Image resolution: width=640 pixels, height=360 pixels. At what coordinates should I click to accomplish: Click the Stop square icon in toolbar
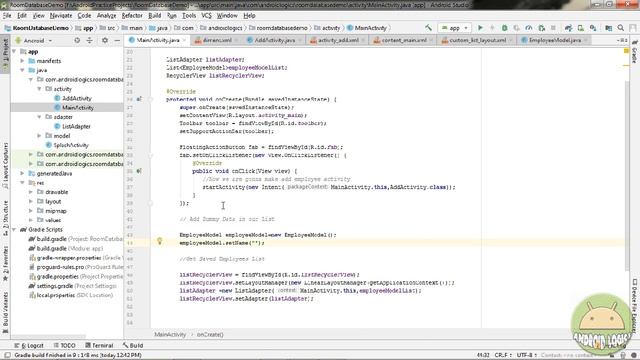[x=553, y=28]
